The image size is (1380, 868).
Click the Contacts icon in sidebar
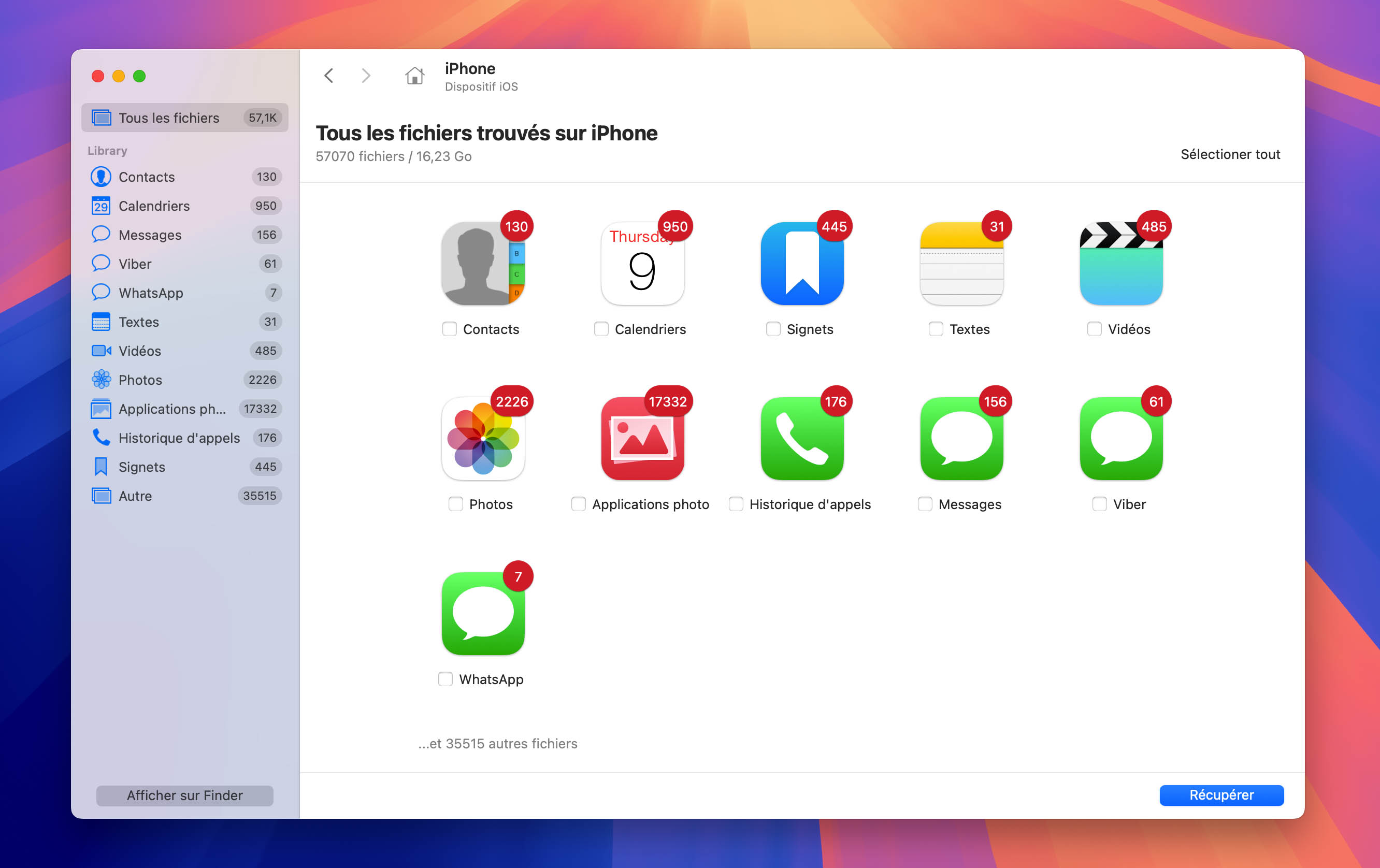[101, 177]
